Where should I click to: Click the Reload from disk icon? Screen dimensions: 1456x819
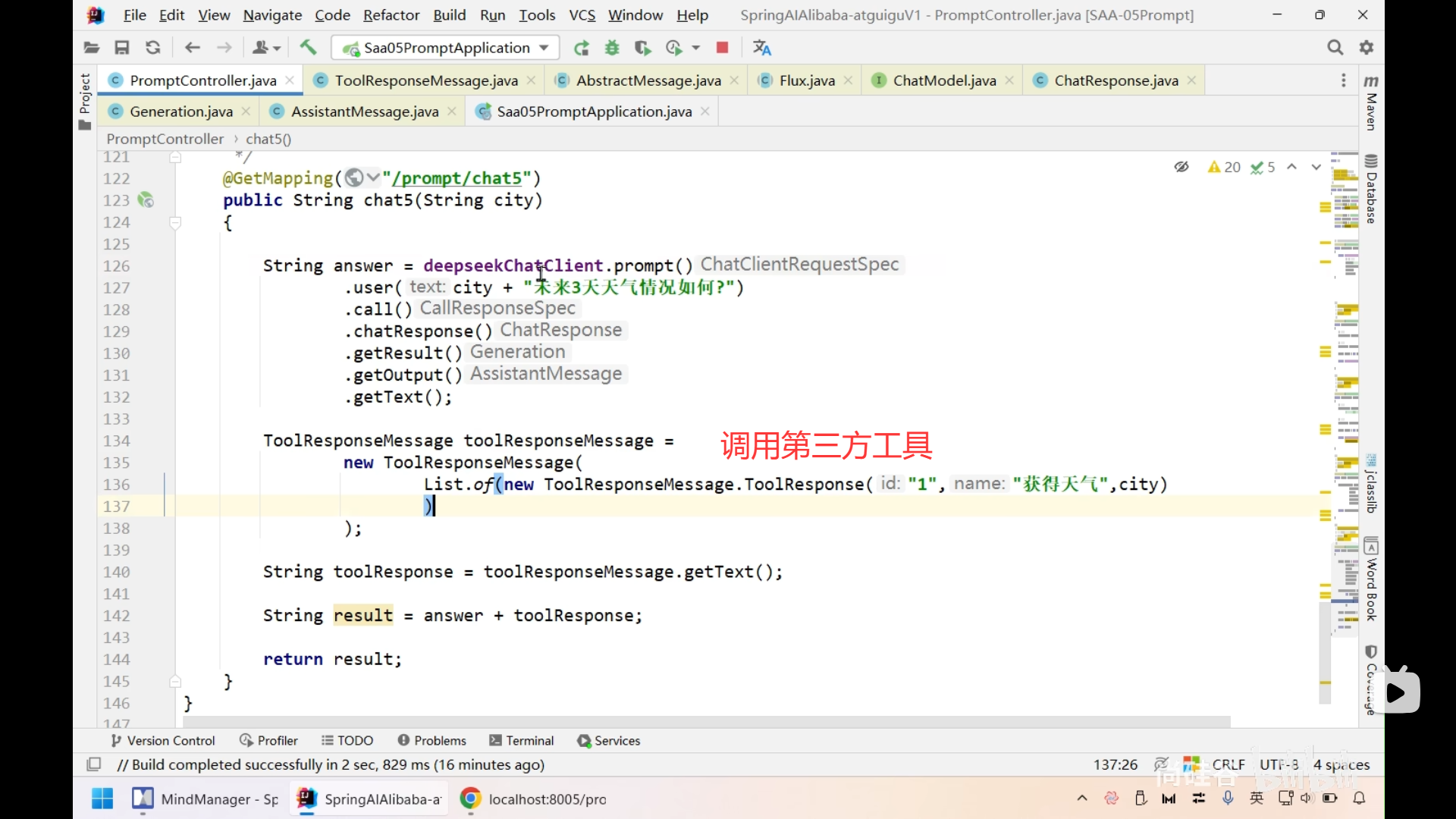coord(152,48)
